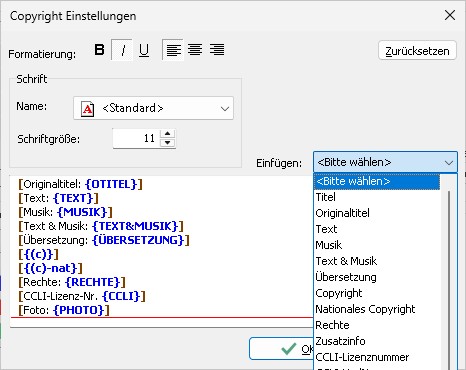Image resolution: width=466 pixels, height=370 pixels.
Task: Pick Text & Musik list entry
Action: coord(377,261)
